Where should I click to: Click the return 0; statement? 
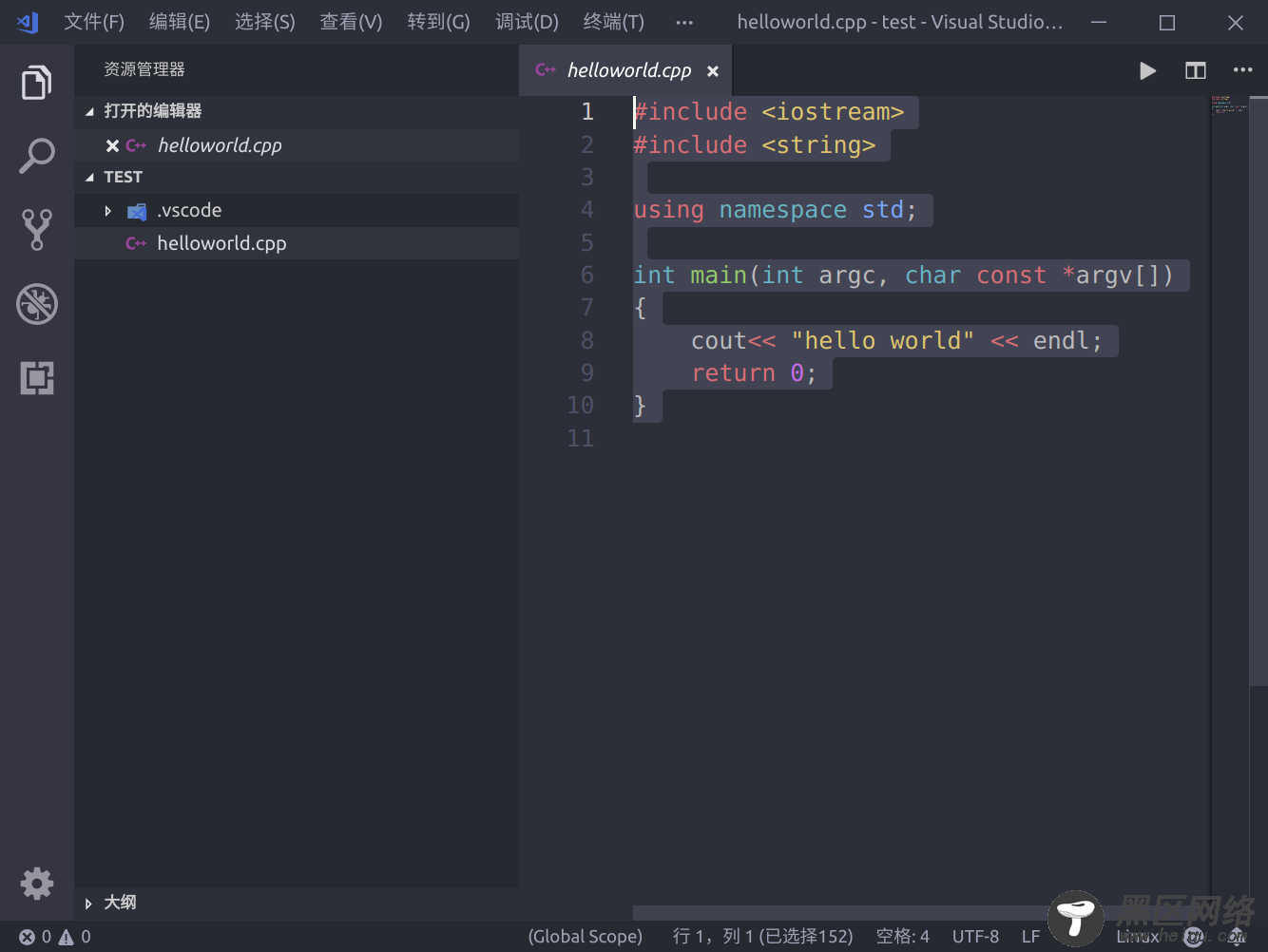click(x=754, y=373)
